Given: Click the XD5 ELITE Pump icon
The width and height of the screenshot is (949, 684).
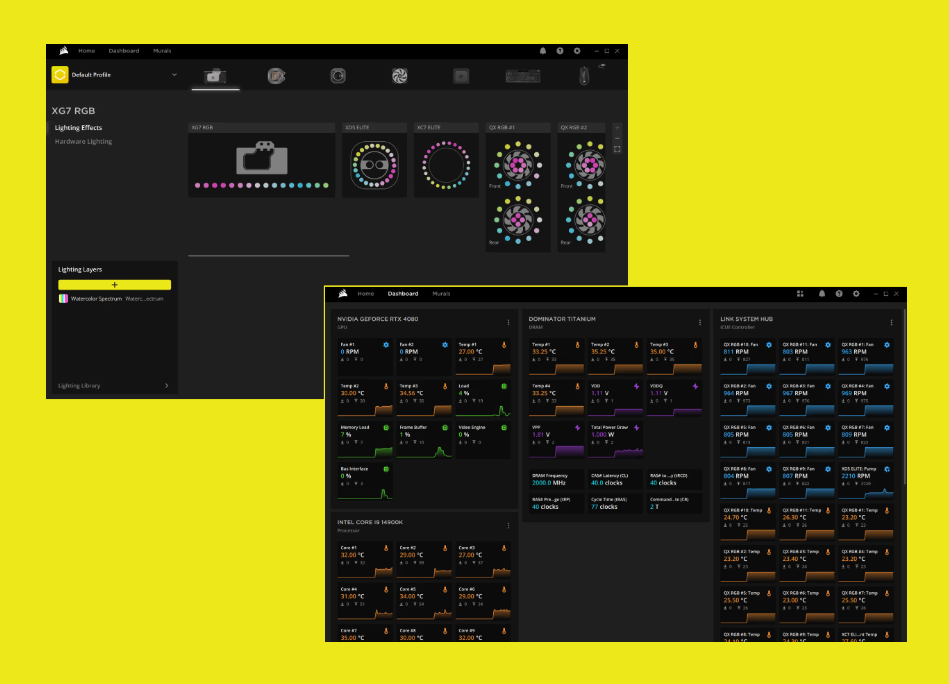Looking at the screenshot, I should [887, 469].
